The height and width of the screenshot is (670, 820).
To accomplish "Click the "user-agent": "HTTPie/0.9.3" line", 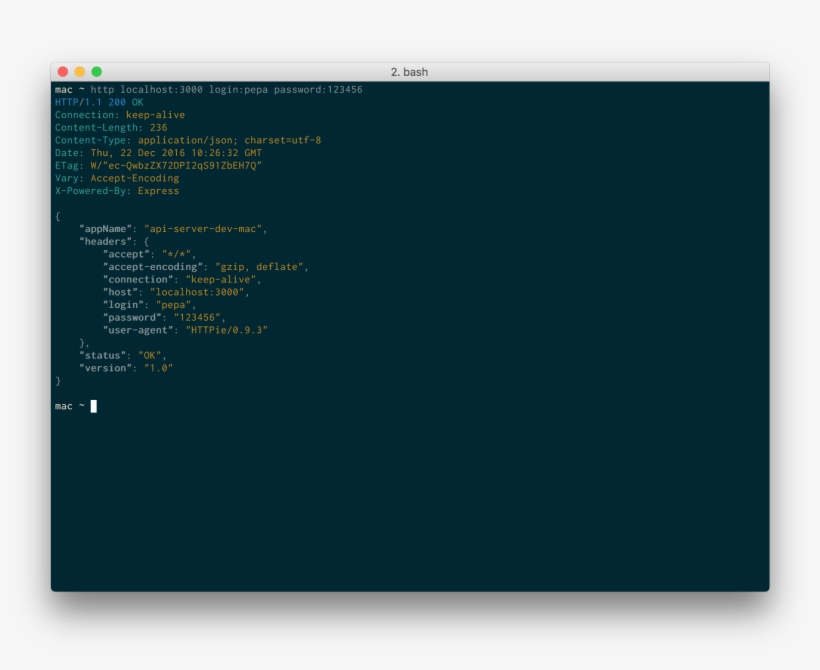I will pos(185,330).
